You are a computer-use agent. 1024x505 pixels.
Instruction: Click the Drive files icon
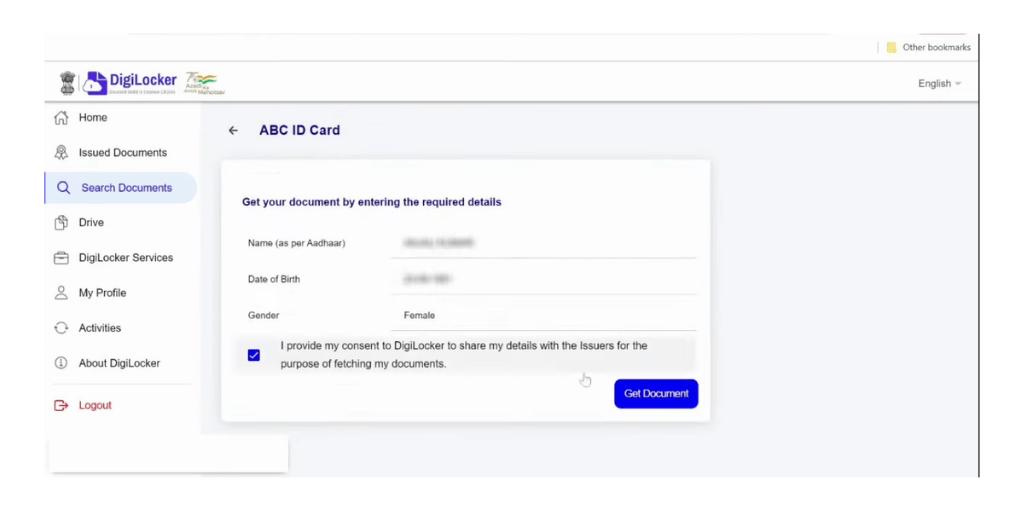coord(61,223)
